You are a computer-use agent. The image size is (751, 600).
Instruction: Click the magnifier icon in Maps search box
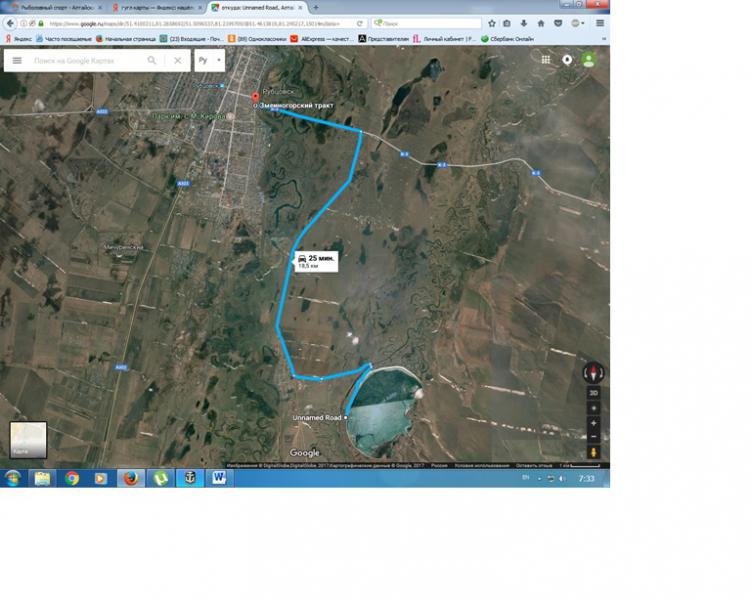coord(152,60)
